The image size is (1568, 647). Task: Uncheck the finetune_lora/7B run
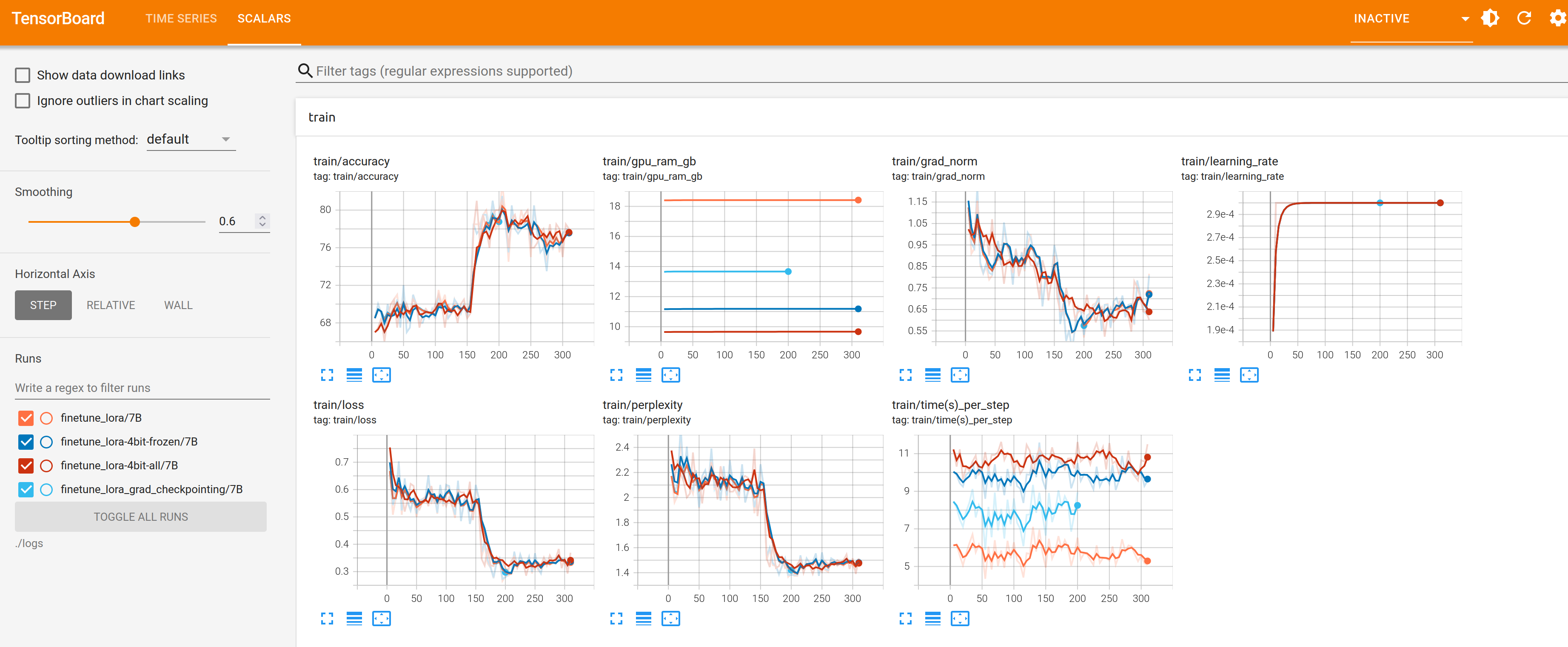click(26, 418)
